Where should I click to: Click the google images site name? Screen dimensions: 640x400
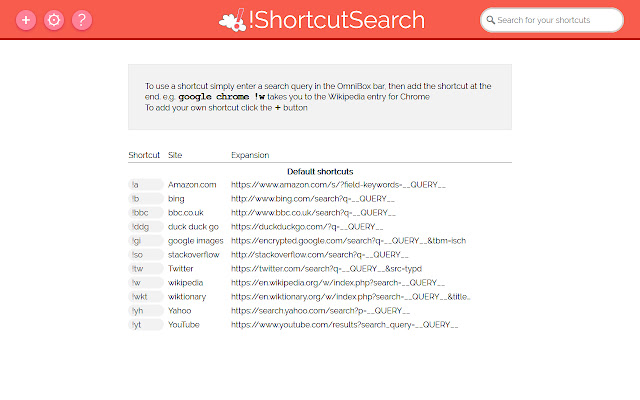click(x=196, y=241)
